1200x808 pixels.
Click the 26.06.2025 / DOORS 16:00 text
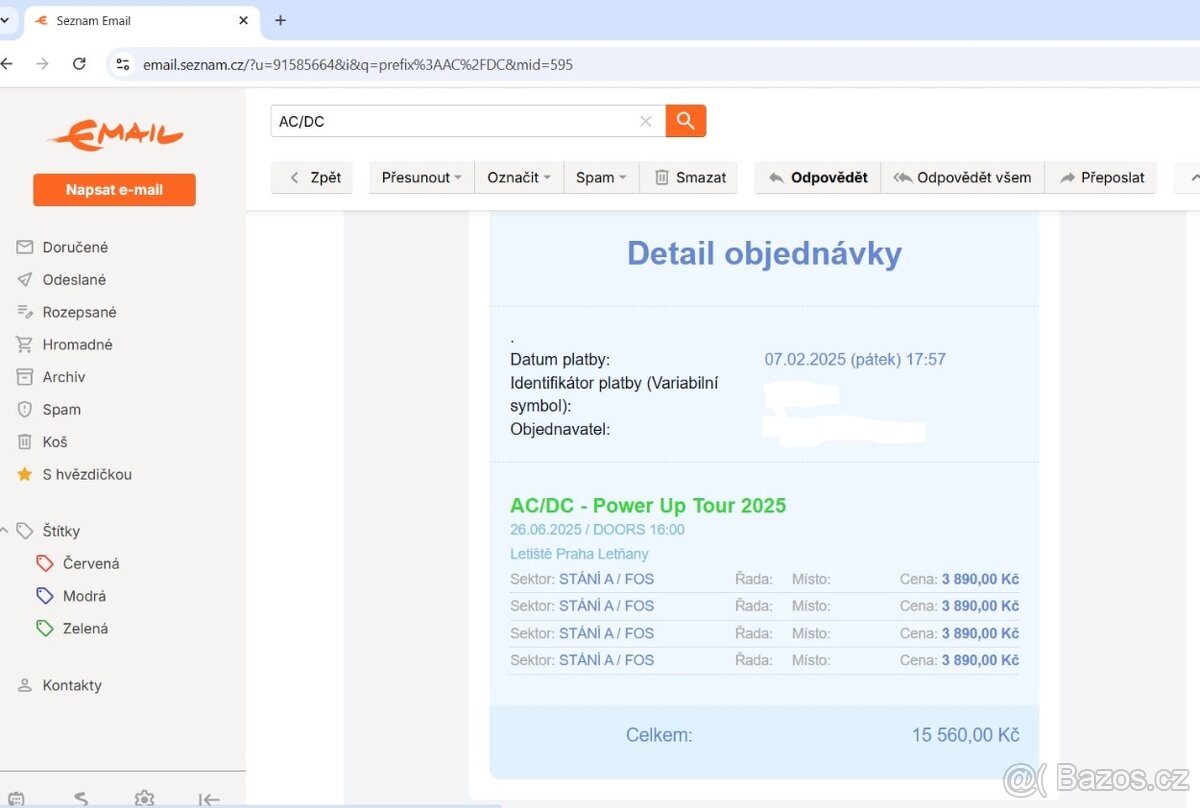coord(597,529)
